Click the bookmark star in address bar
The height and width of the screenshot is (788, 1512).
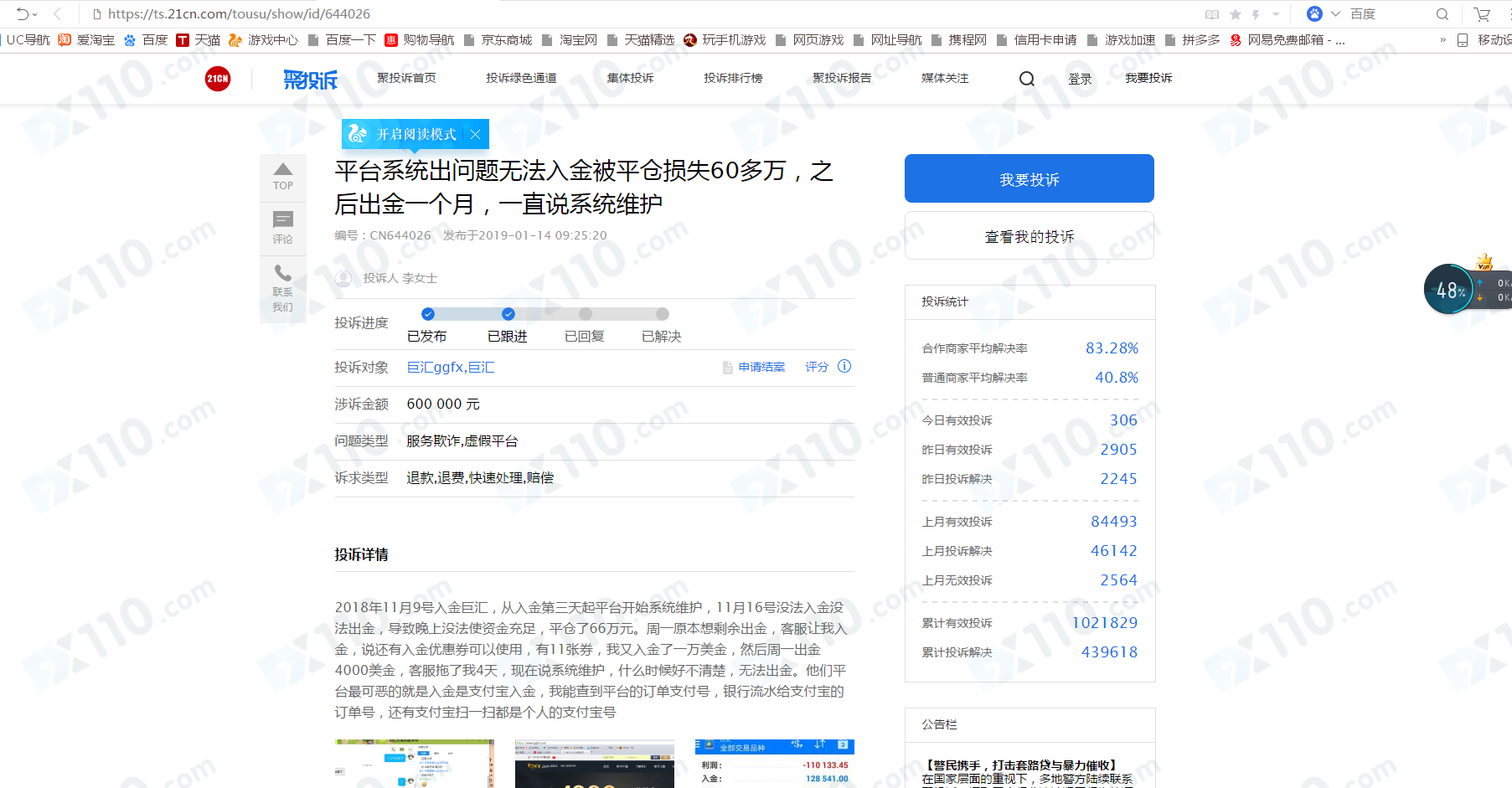1236,14
